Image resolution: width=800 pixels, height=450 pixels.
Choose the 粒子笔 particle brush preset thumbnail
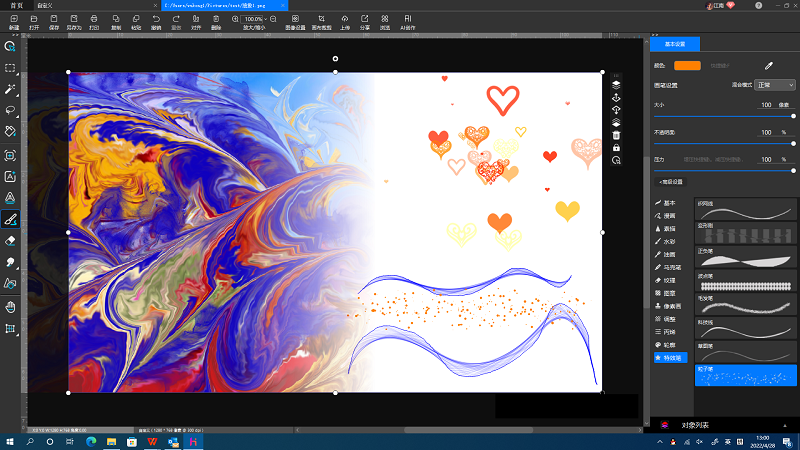pos(746,376)
